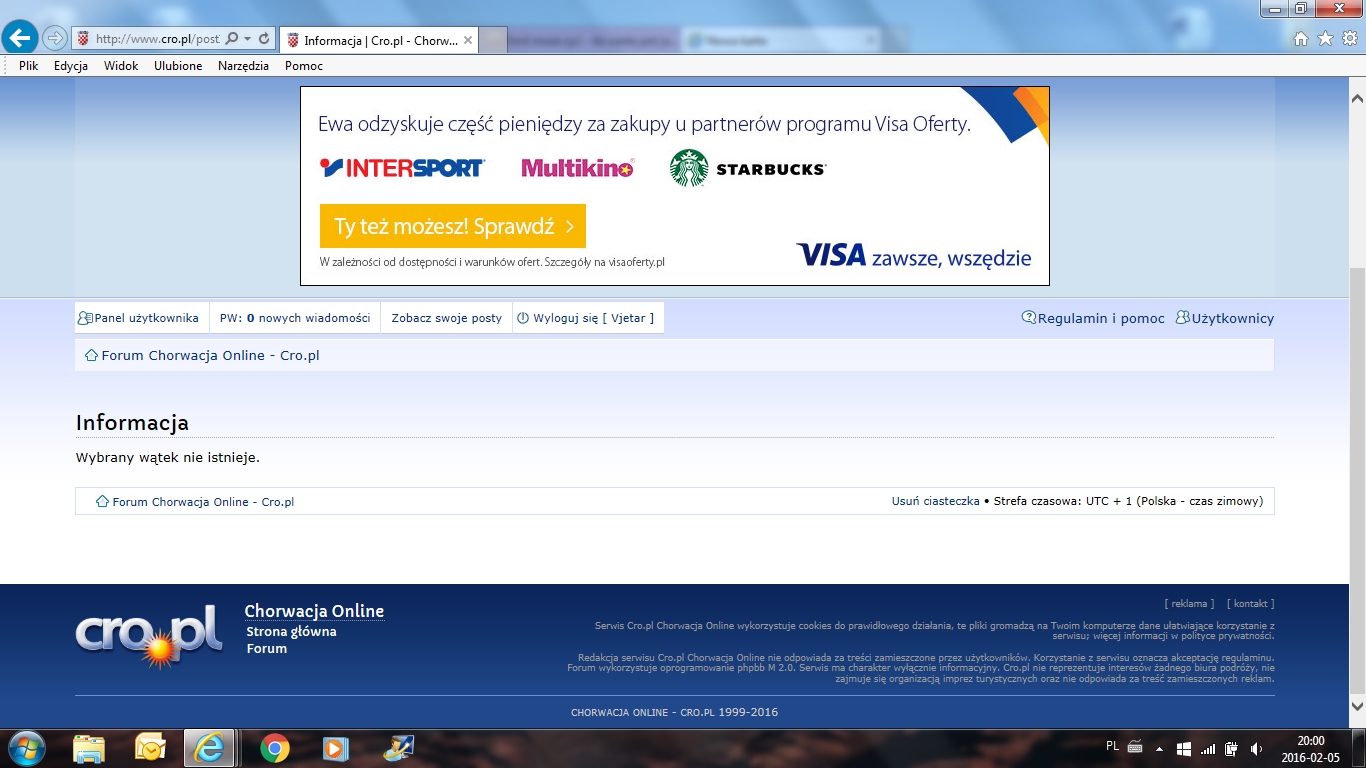The width and height of the screenshot is (1366, 768).
Task: Open the IE tools gear icon
Action: (1349, 39)
